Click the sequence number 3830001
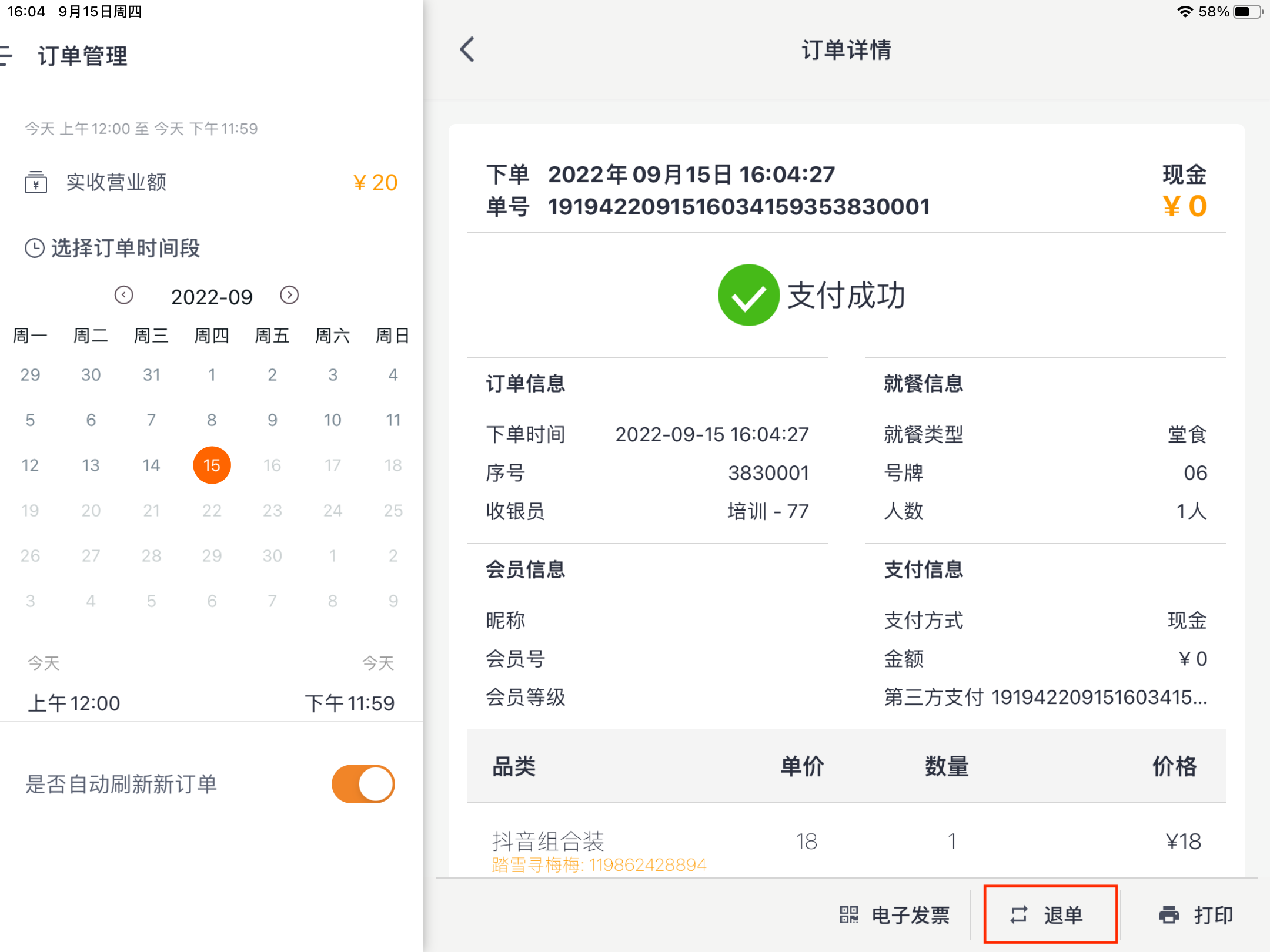The image size is (1270, 952). (x=768, y=473)
